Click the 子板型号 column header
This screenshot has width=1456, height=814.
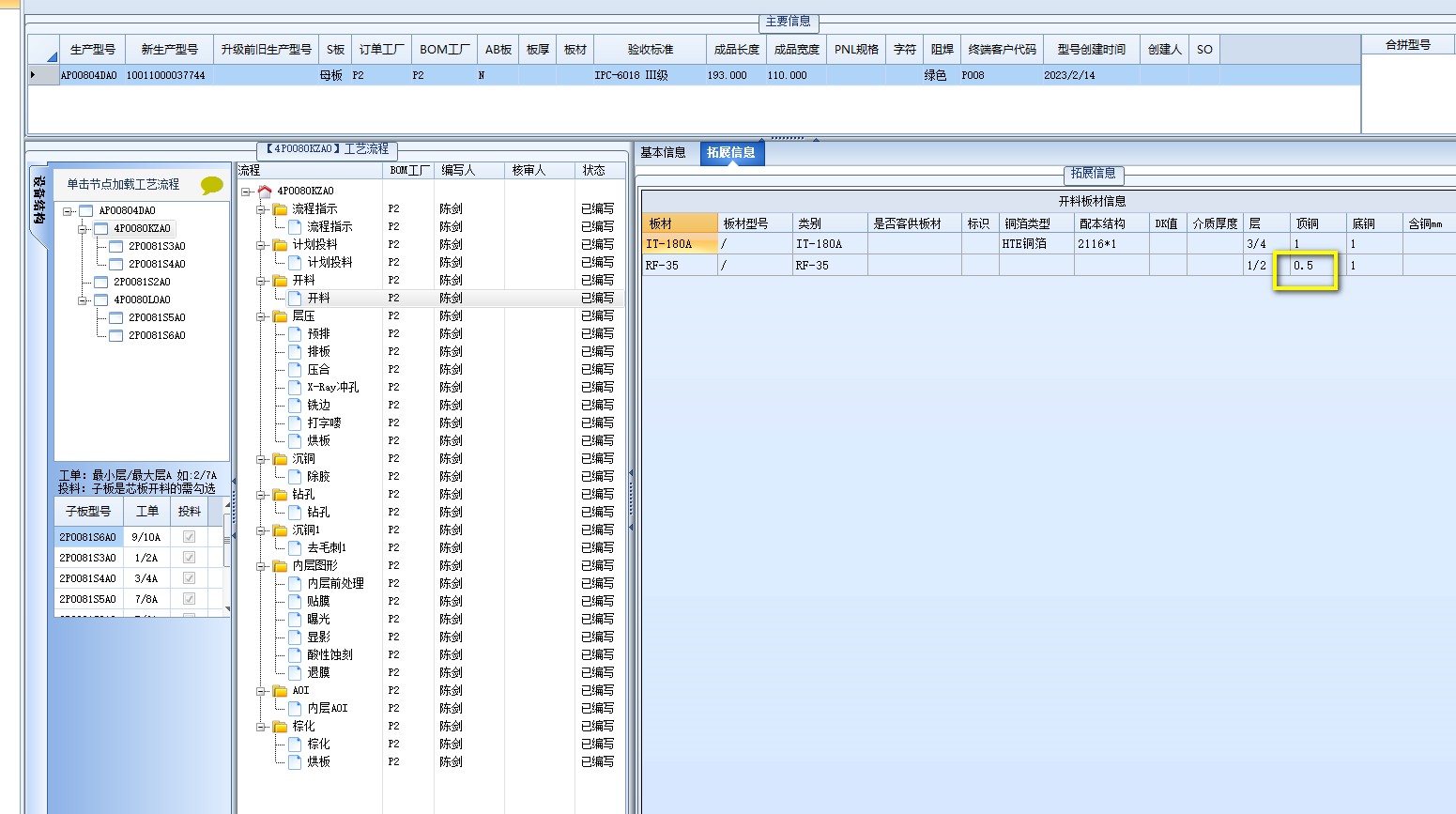88,512
